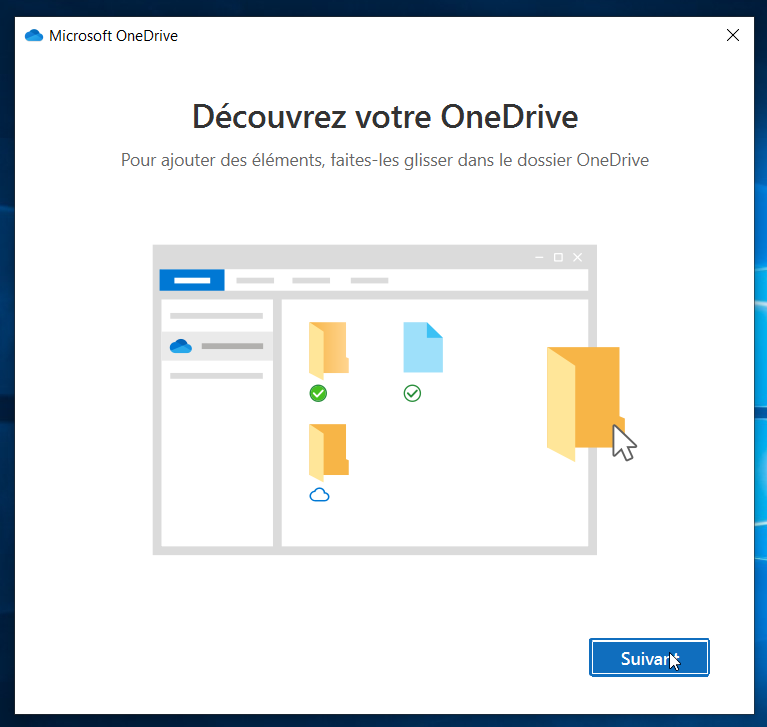Close the Microsoft OneDrive dialog
Viewport: 767px width, 727px height.
tap(733, 35)
